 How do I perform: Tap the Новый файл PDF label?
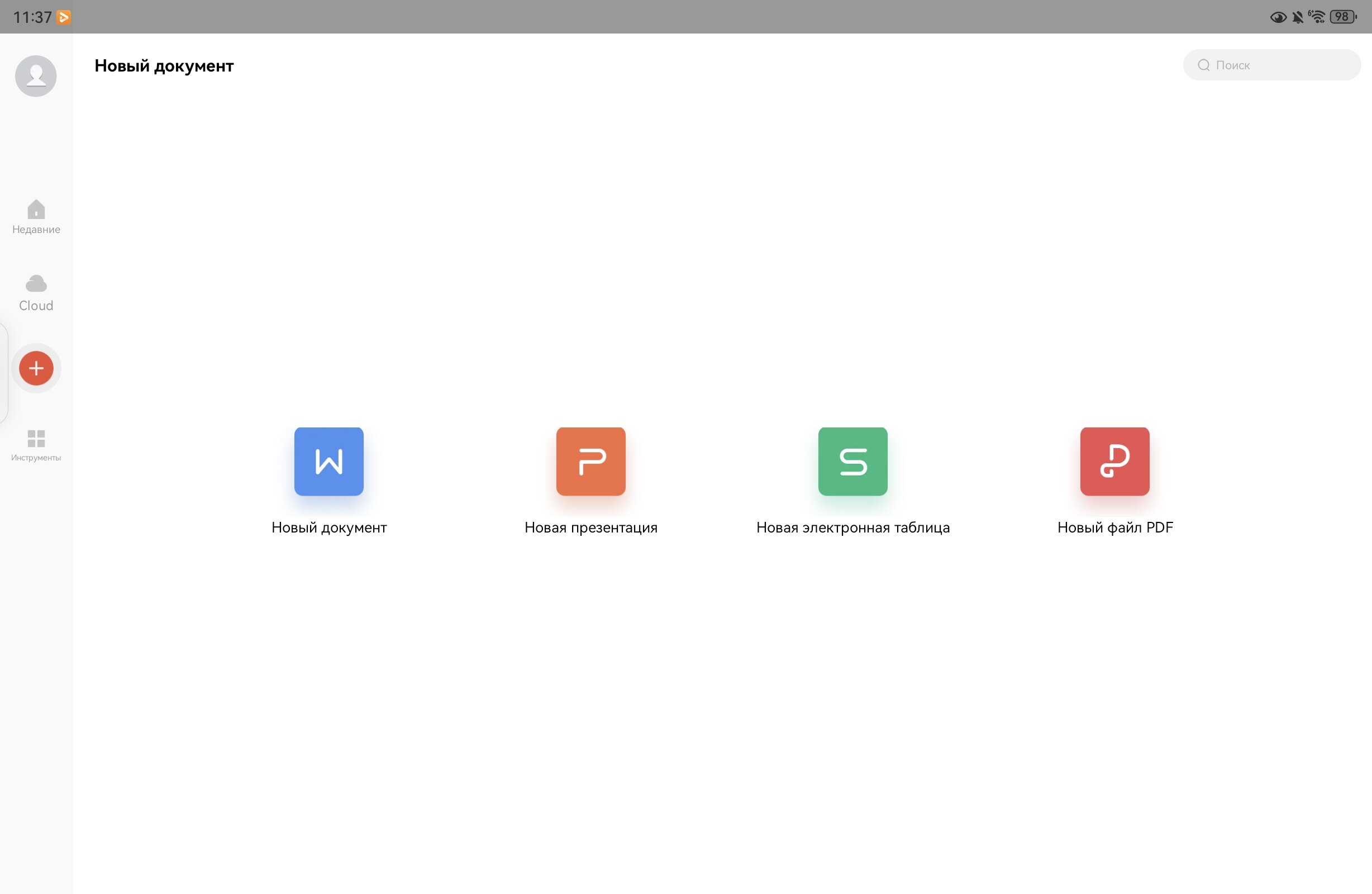[1115, 527]
